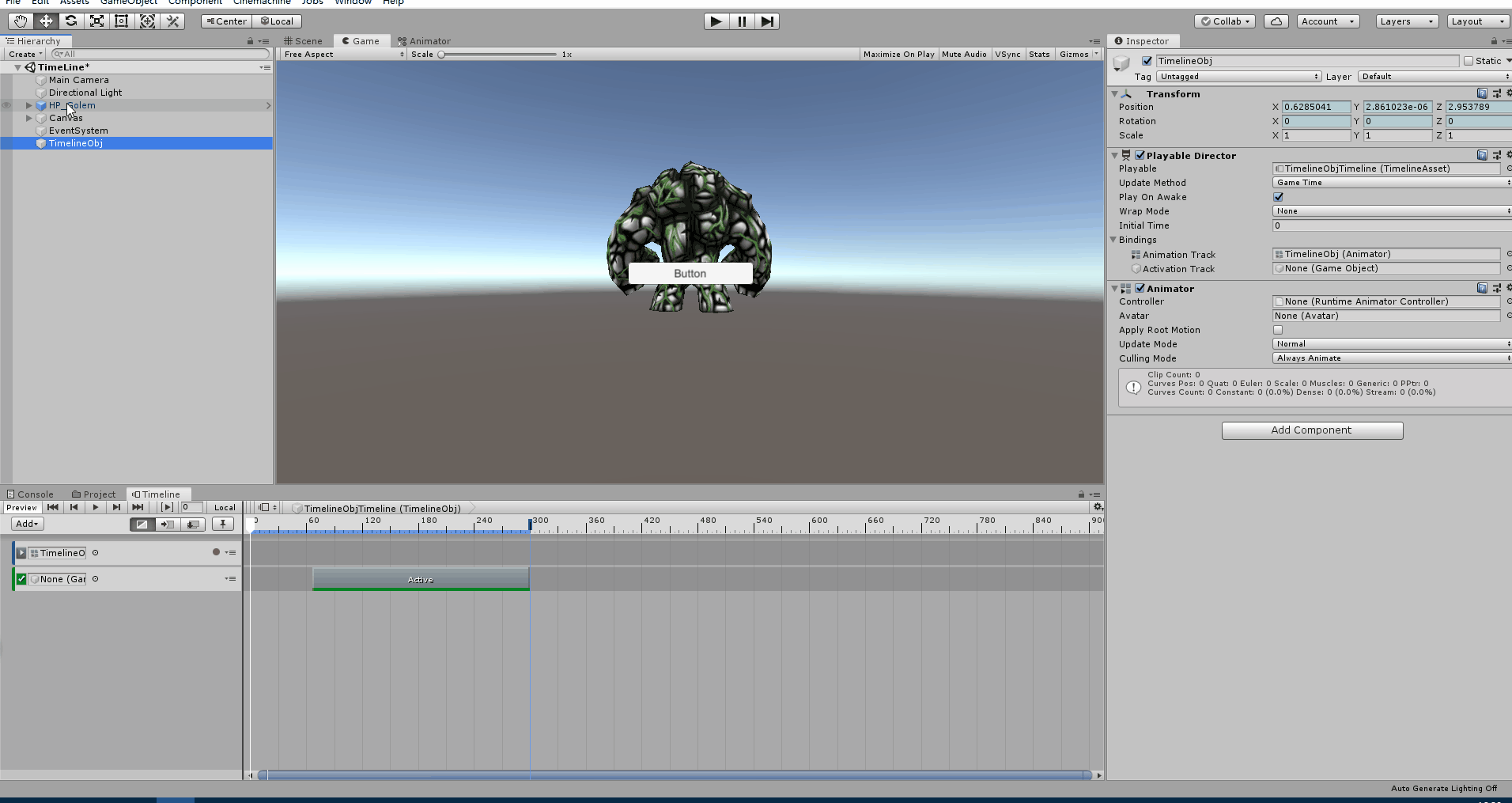The width and height of the screenshot is (1512, 803).
Task: Switch to the Project tab
Action: click(94, 494)
